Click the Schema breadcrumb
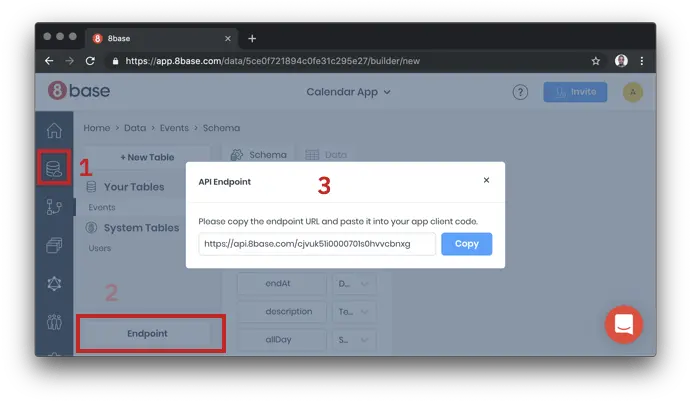 pos(221,128)
